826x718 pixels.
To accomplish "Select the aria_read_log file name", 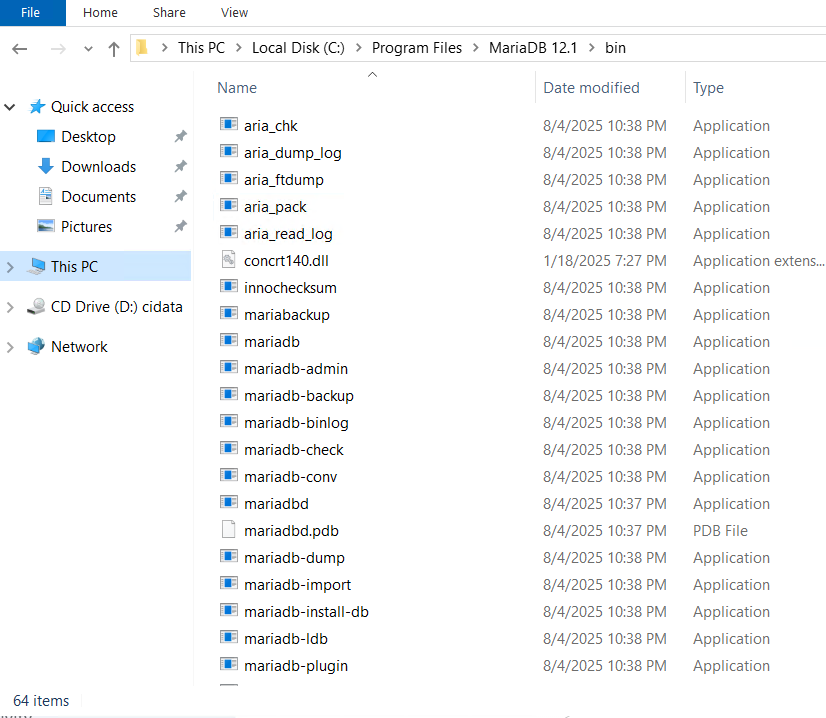I will point(288,234).
